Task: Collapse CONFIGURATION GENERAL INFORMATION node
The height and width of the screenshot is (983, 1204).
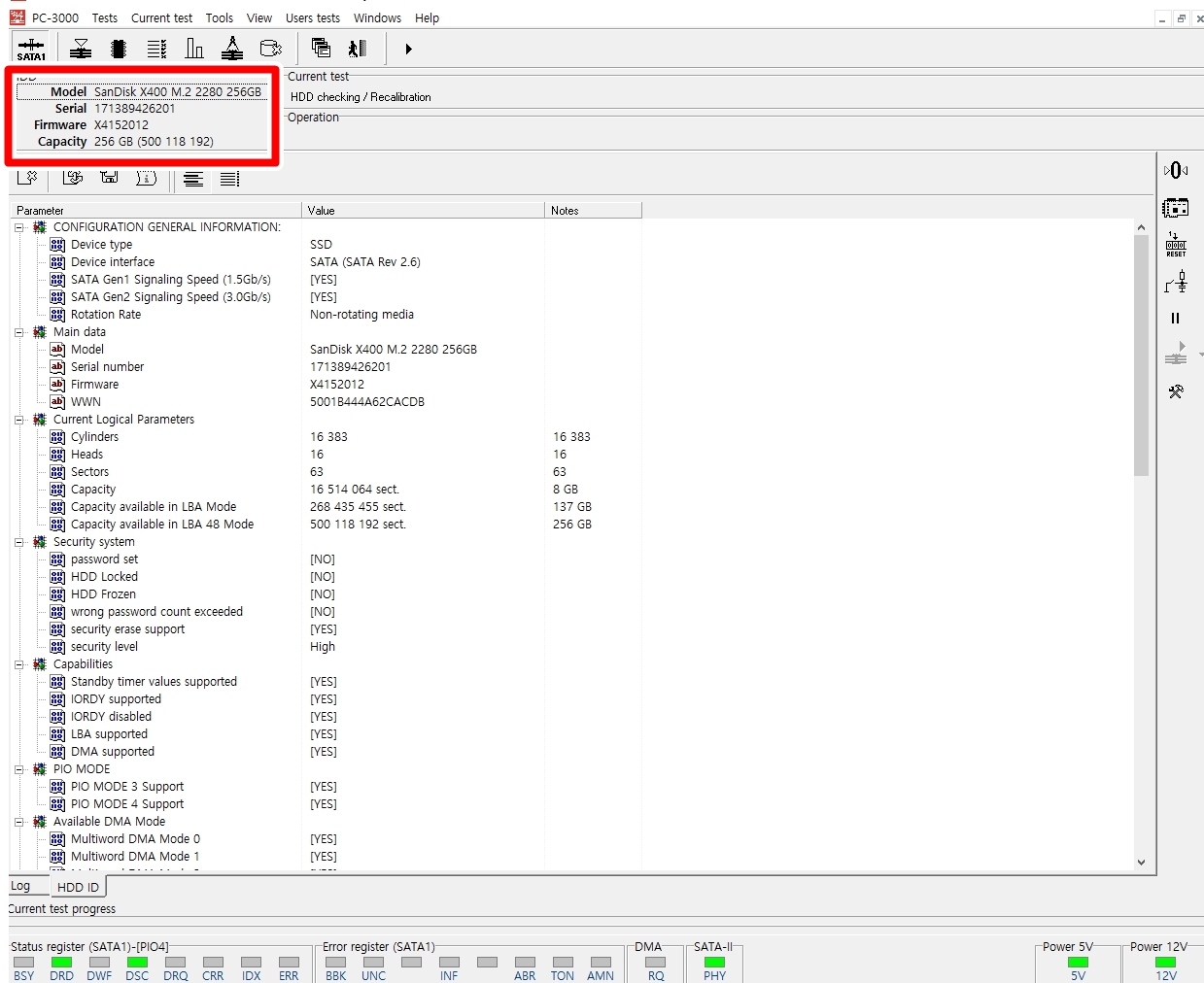Action: click(x=18, y=227)
